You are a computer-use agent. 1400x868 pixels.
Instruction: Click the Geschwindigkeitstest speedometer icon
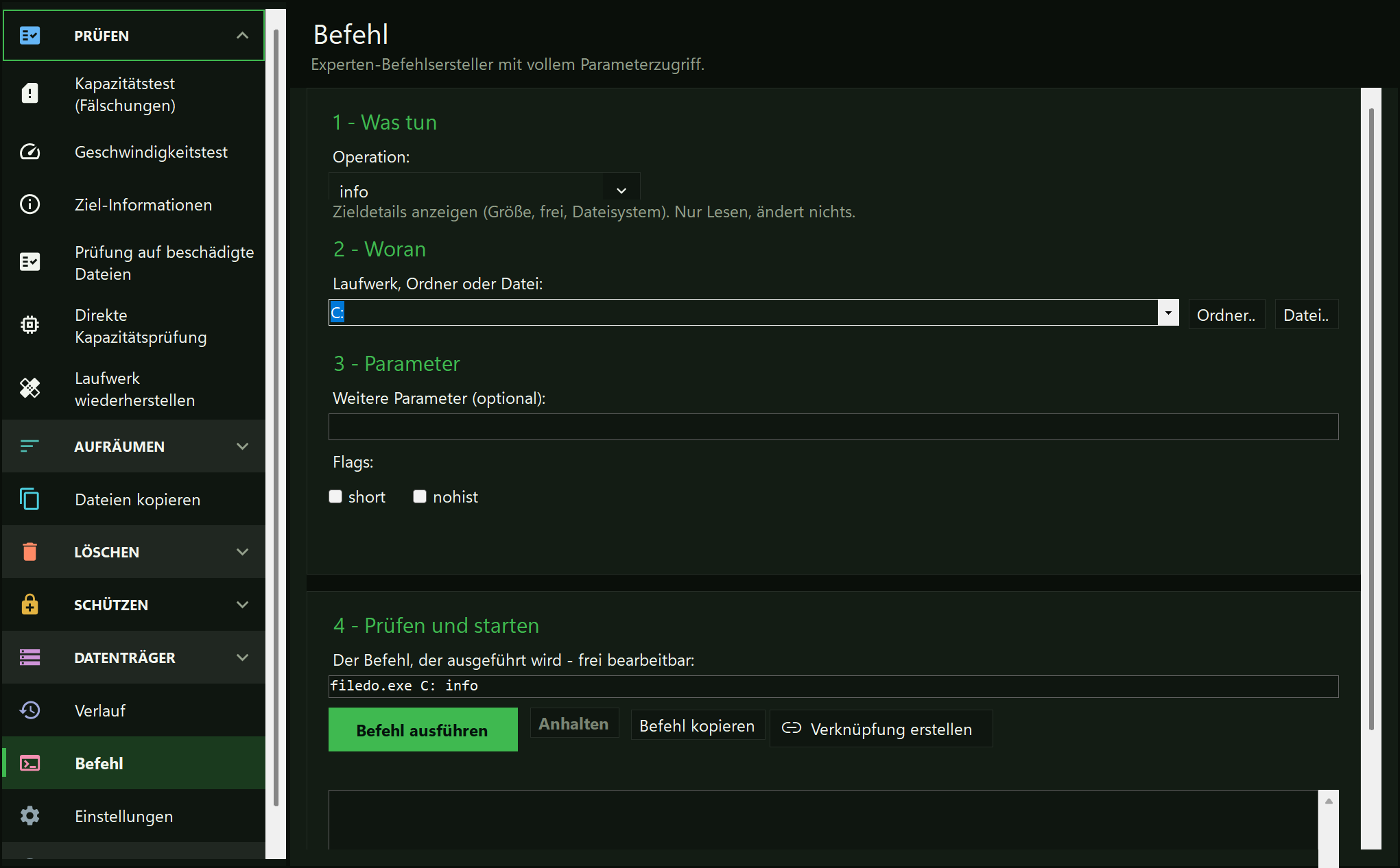29,152
